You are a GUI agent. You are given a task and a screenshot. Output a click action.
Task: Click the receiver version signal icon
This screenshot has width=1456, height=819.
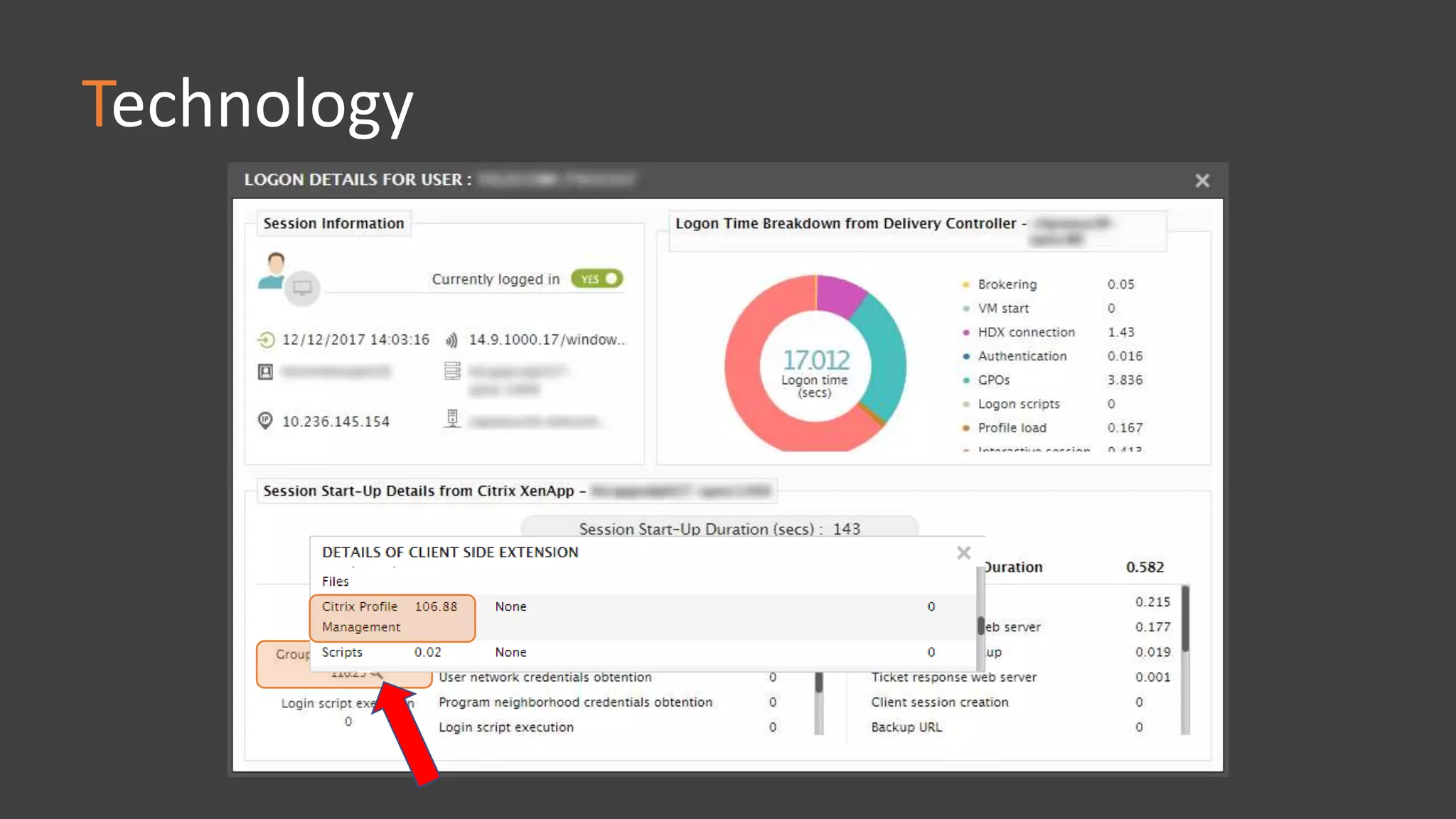pyautogui.click(x=451, y=340)
